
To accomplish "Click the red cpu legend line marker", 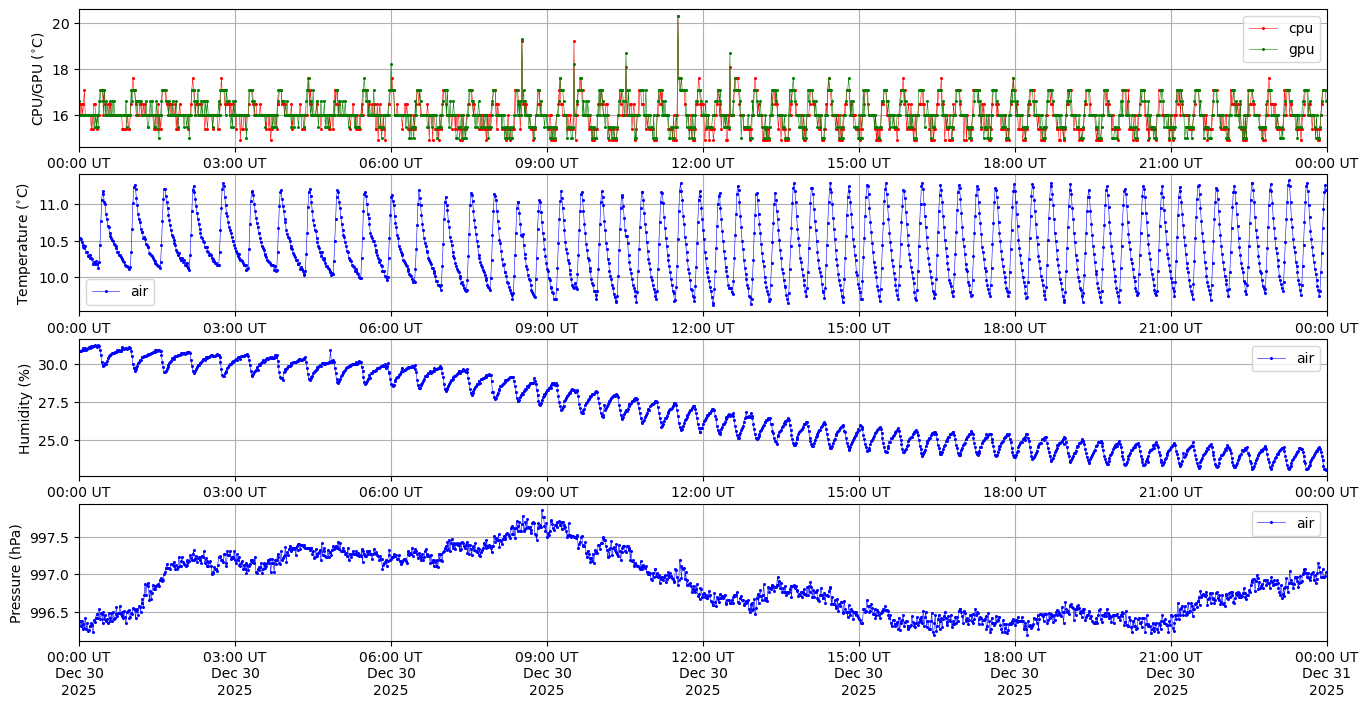I will tap(1263, 29).
